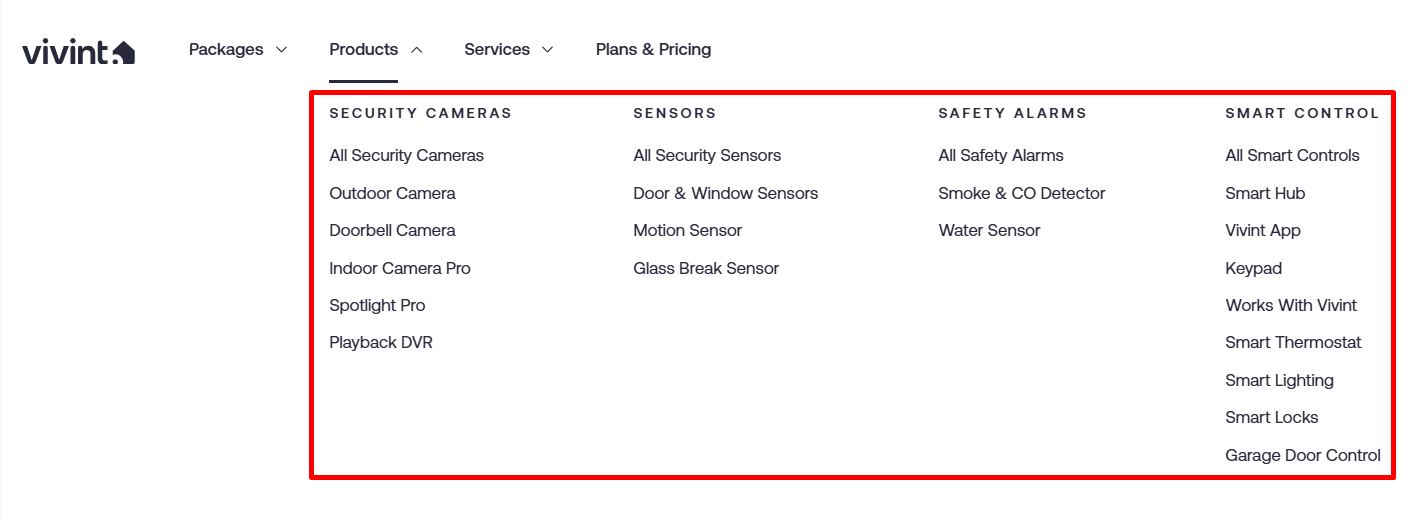Viewport: 1418px width, 524px height.
Task: Select Door & Window Sensors link
Action: coord(725,193)
